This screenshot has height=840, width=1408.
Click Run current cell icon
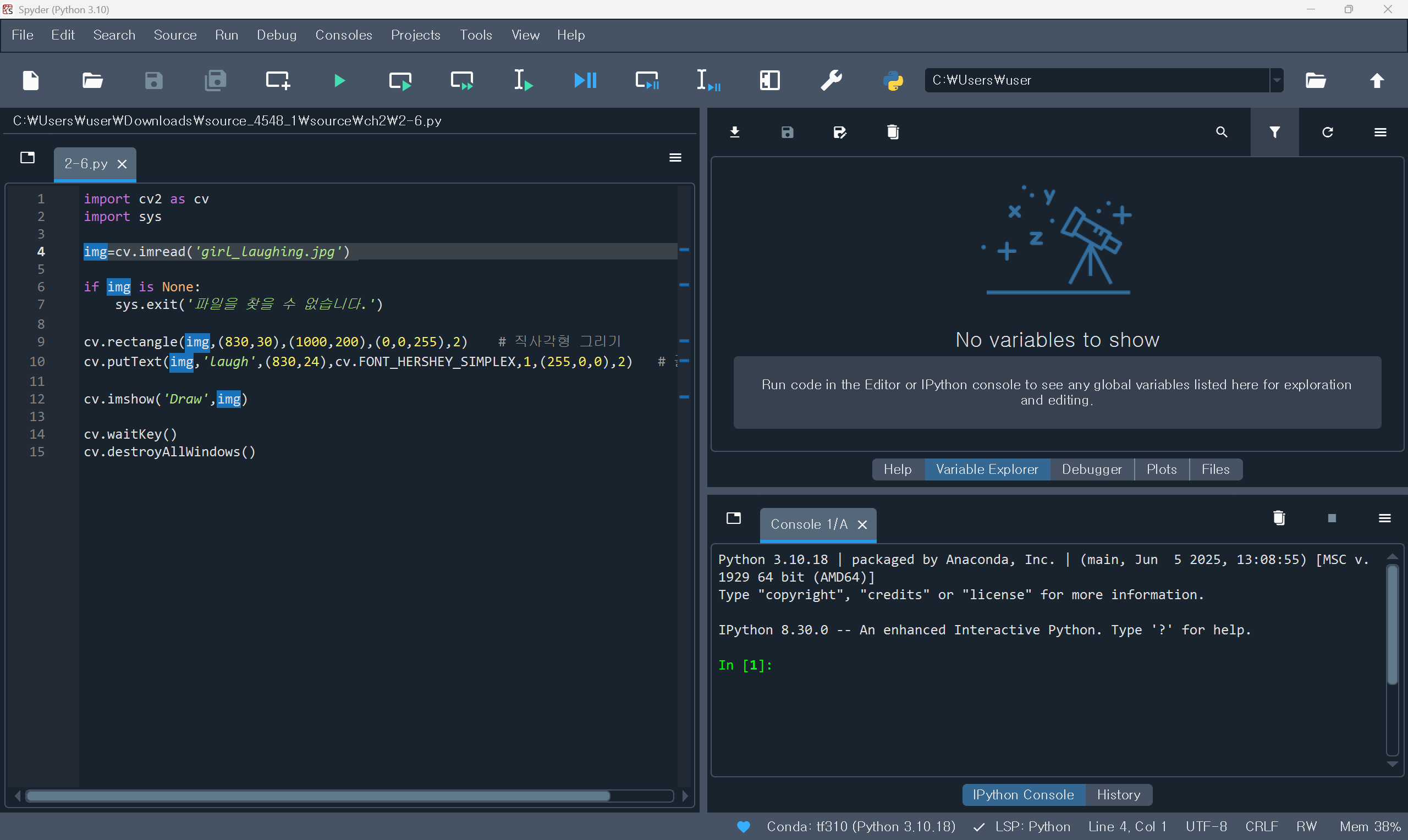coord(400,81)
